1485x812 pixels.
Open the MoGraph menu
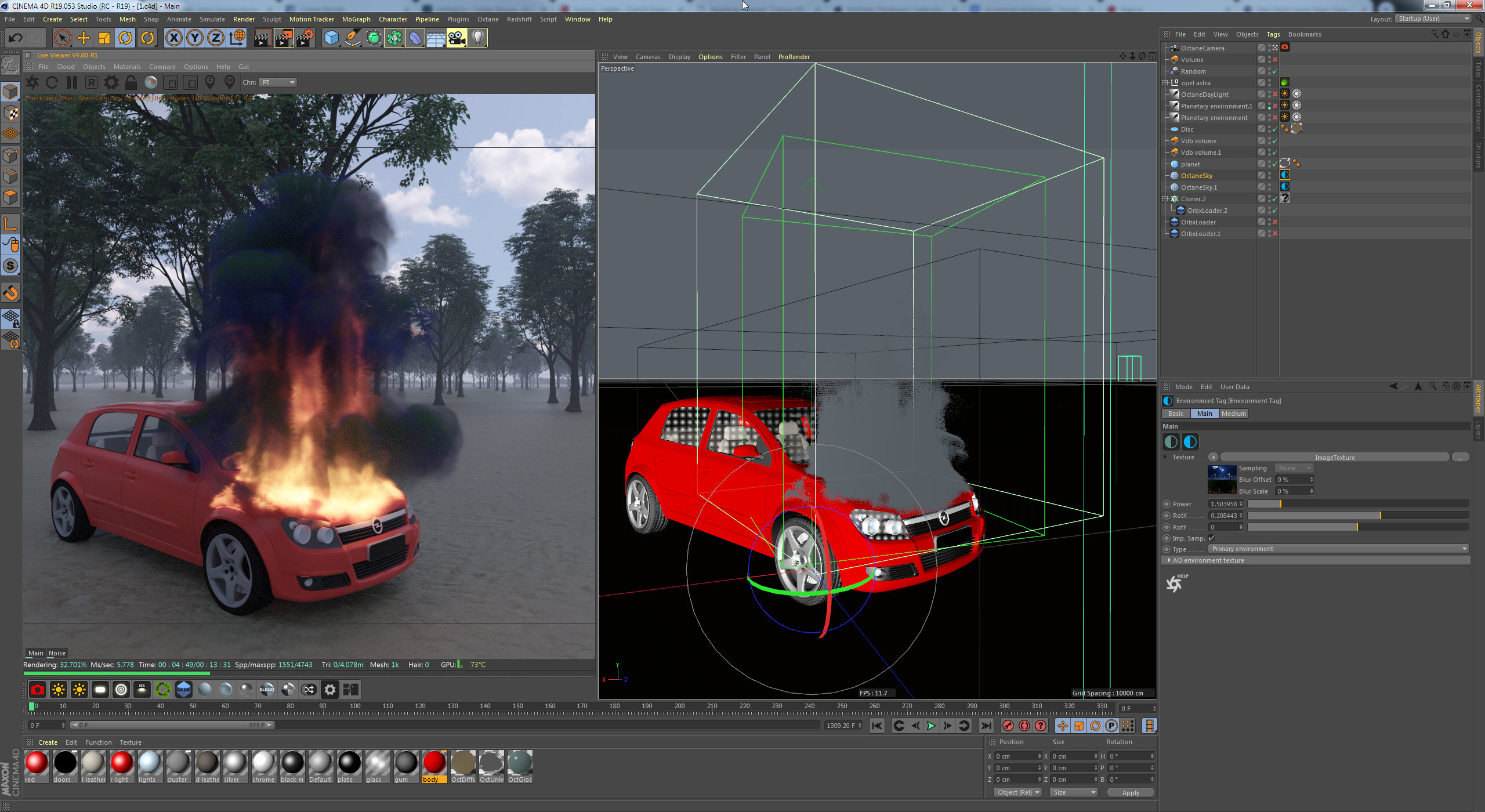(356, 19)
